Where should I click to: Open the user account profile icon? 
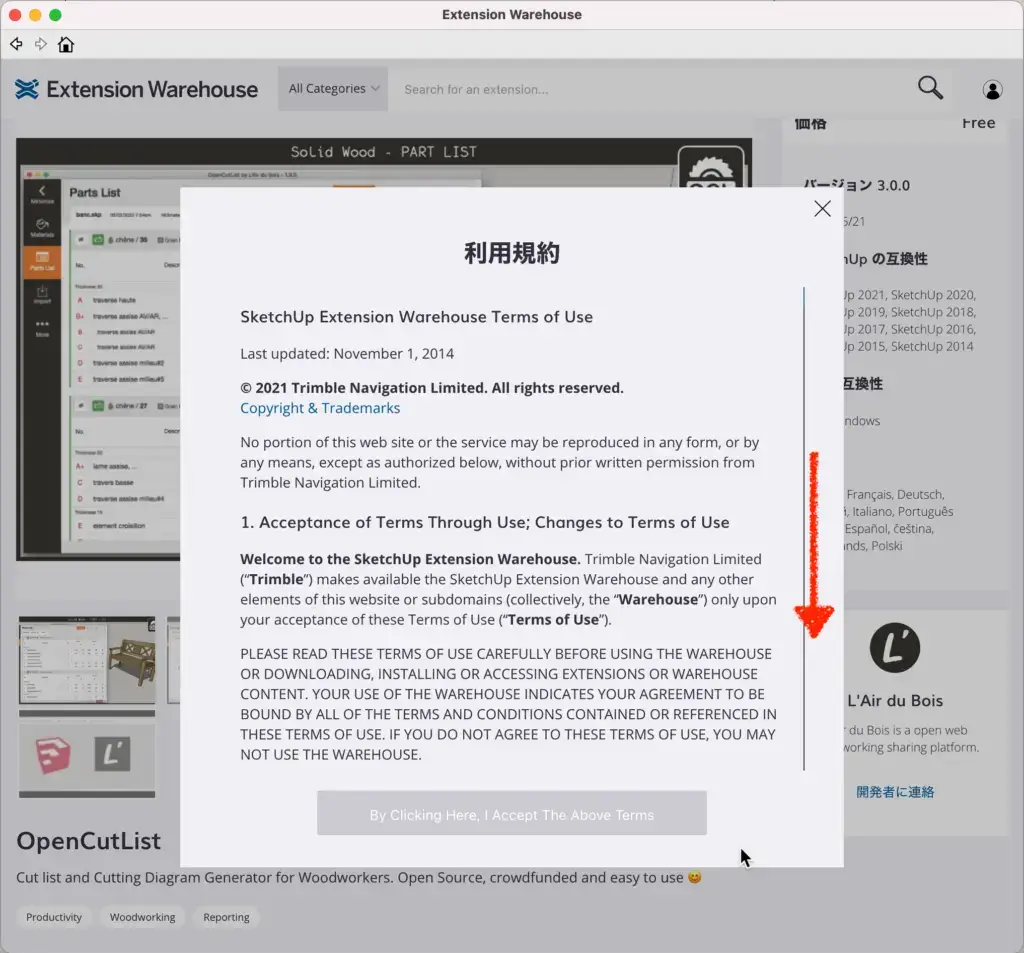tap(992, 89)
